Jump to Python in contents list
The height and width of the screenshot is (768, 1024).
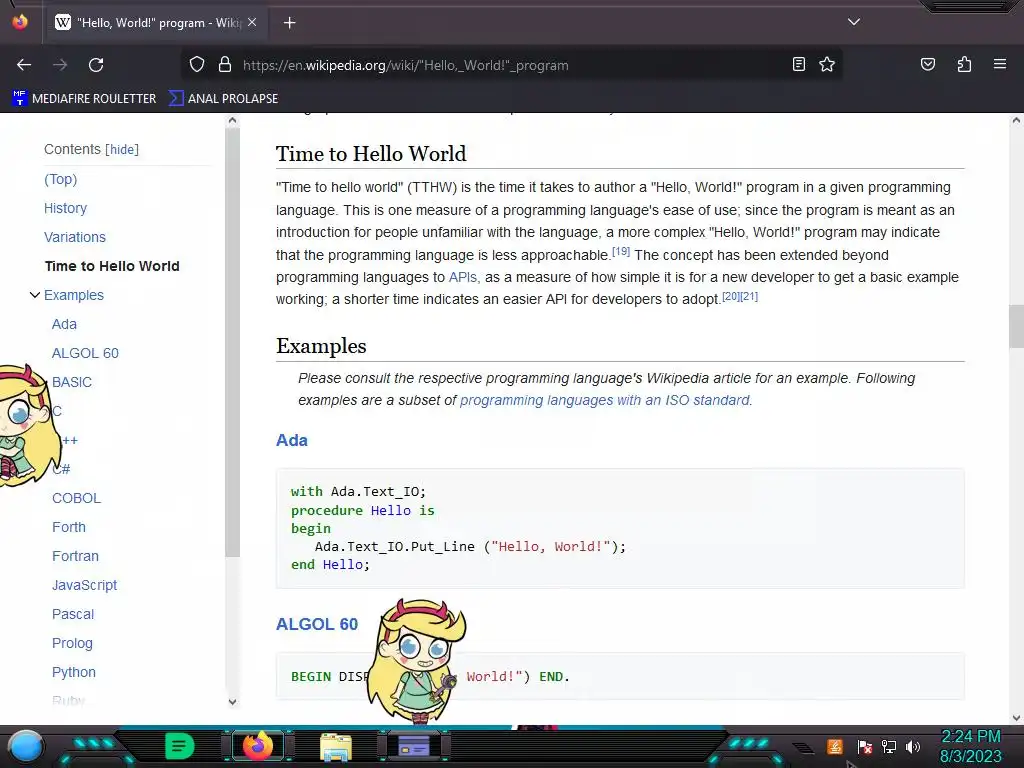(73, 672)
